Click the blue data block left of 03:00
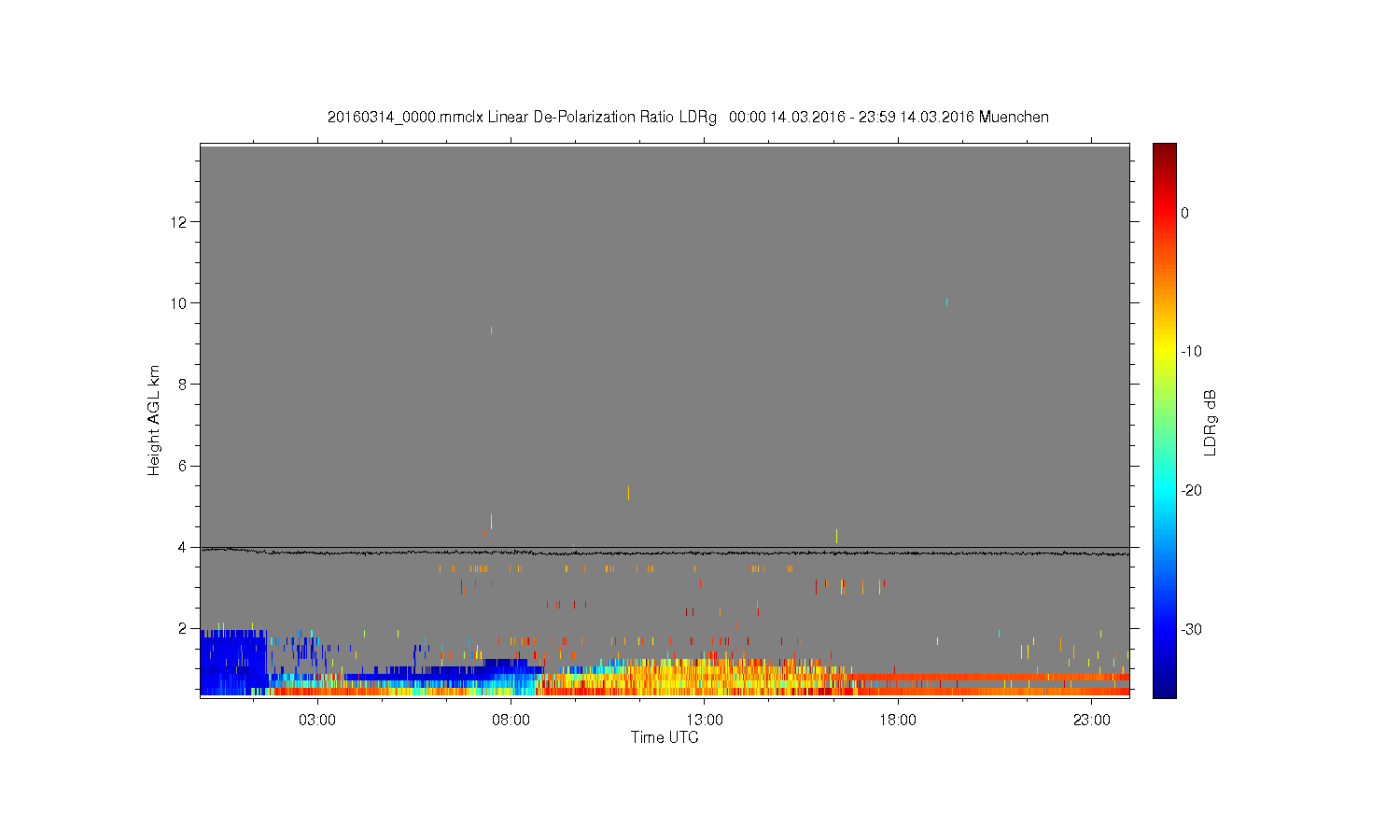The height and width of the screenshot is (840, 1400). (233, 661)
